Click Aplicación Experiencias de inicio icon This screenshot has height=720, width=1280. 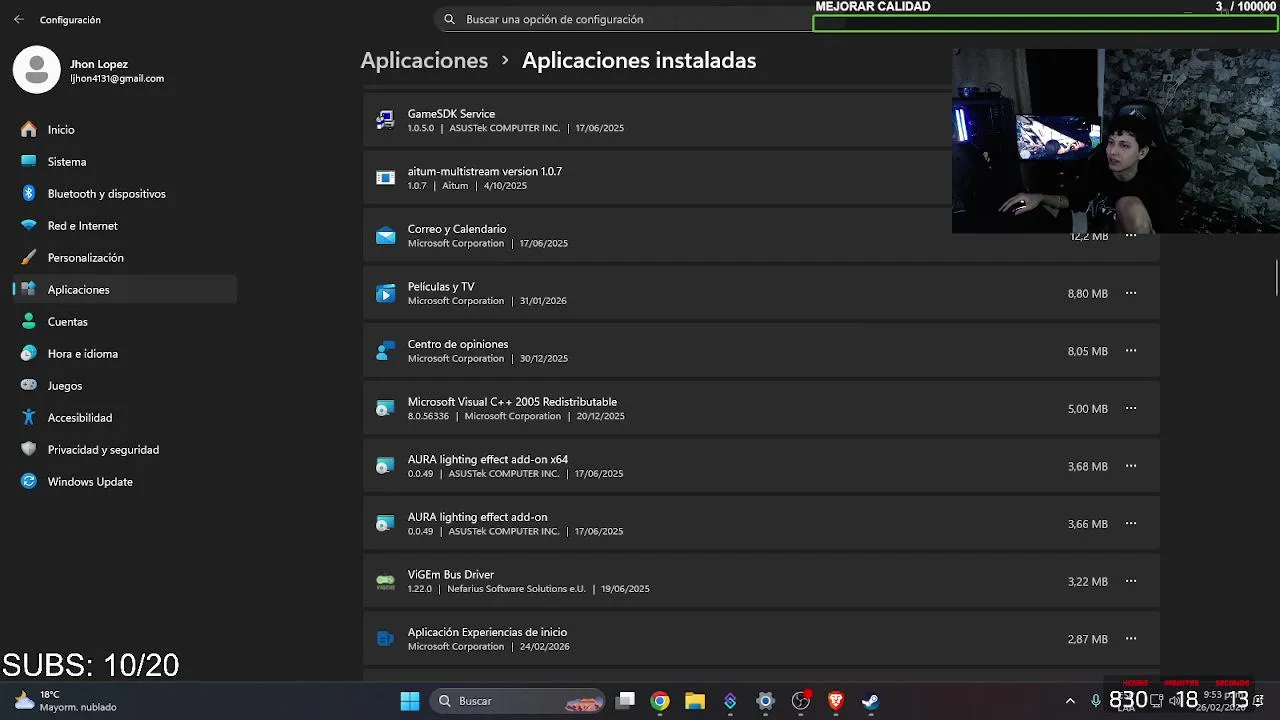coord(385,639)
